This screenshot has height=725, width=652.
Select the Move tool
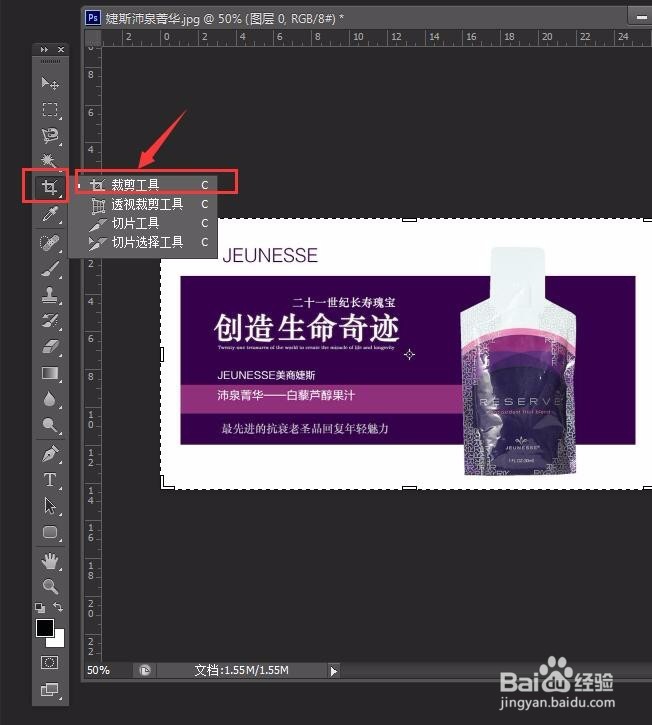[x=50, y=83]
